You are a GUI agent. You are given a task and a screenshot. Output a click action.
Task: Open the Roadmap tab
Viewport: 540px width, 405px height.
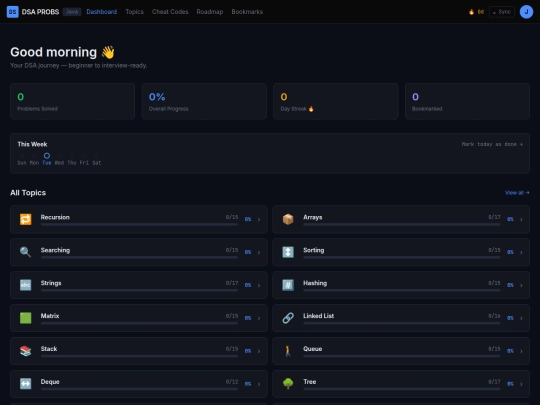pos(210,12)
